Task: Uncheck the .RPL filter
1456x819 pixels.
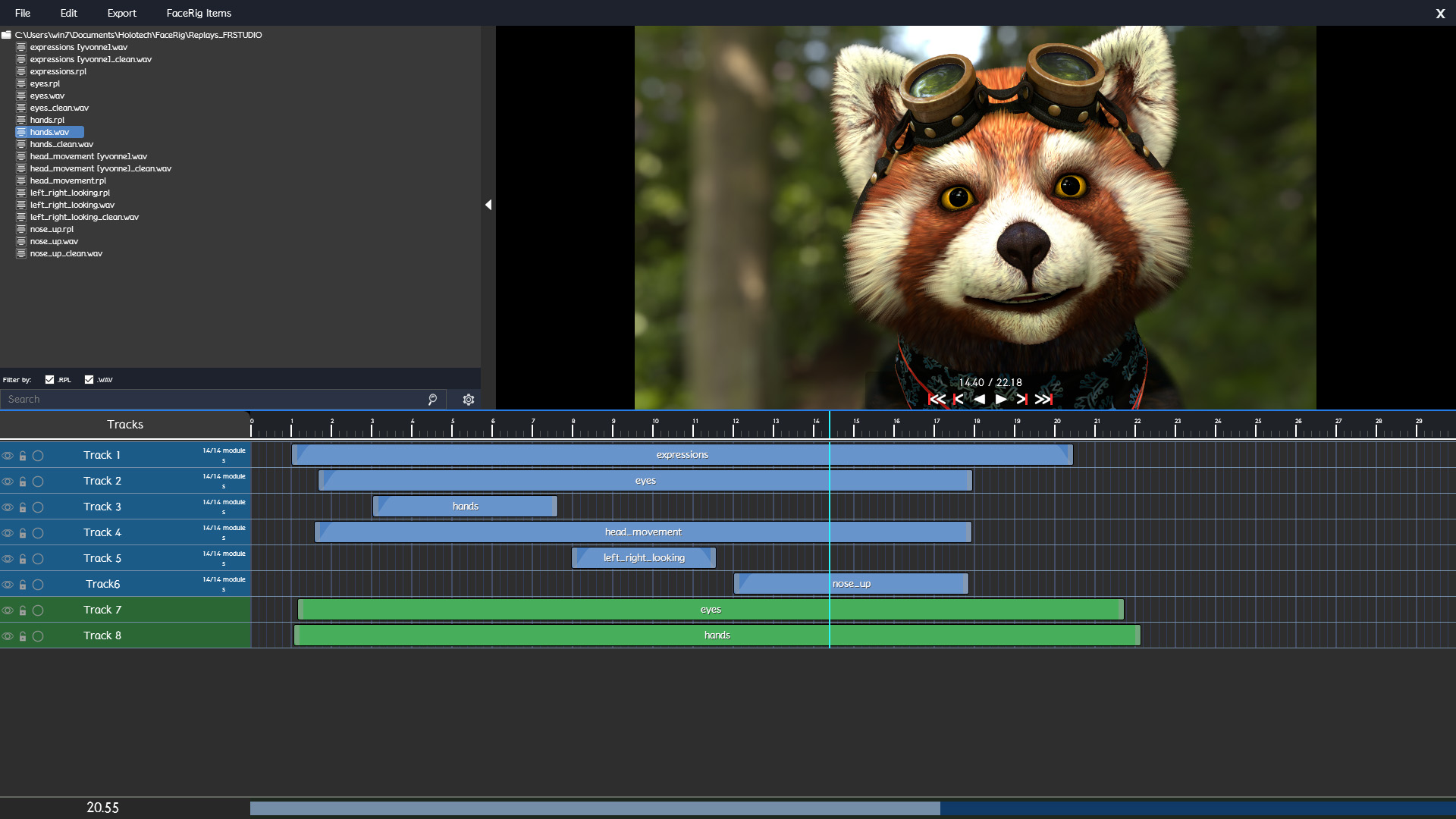Action: (x=50, y=379)
